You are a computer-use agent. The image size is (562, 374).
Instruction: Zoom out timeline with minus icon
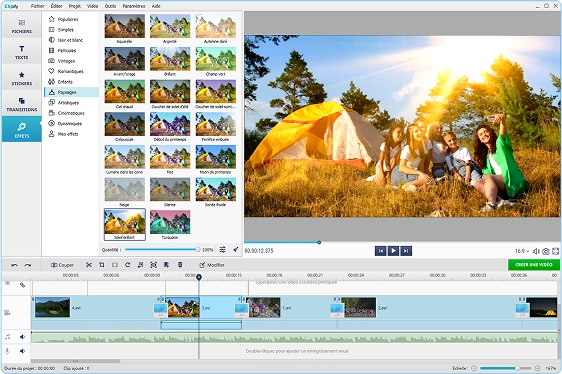(474, 368)
